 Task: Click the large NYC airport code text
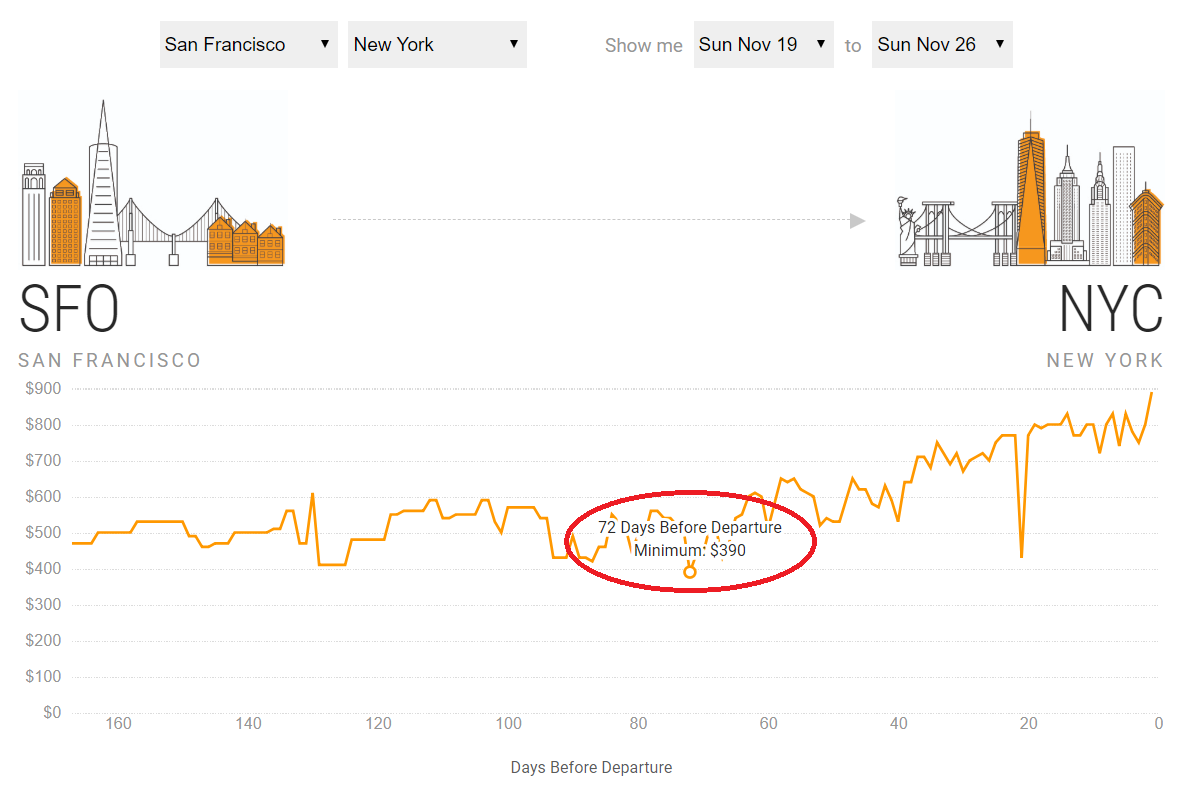[x=1111, y=310]
